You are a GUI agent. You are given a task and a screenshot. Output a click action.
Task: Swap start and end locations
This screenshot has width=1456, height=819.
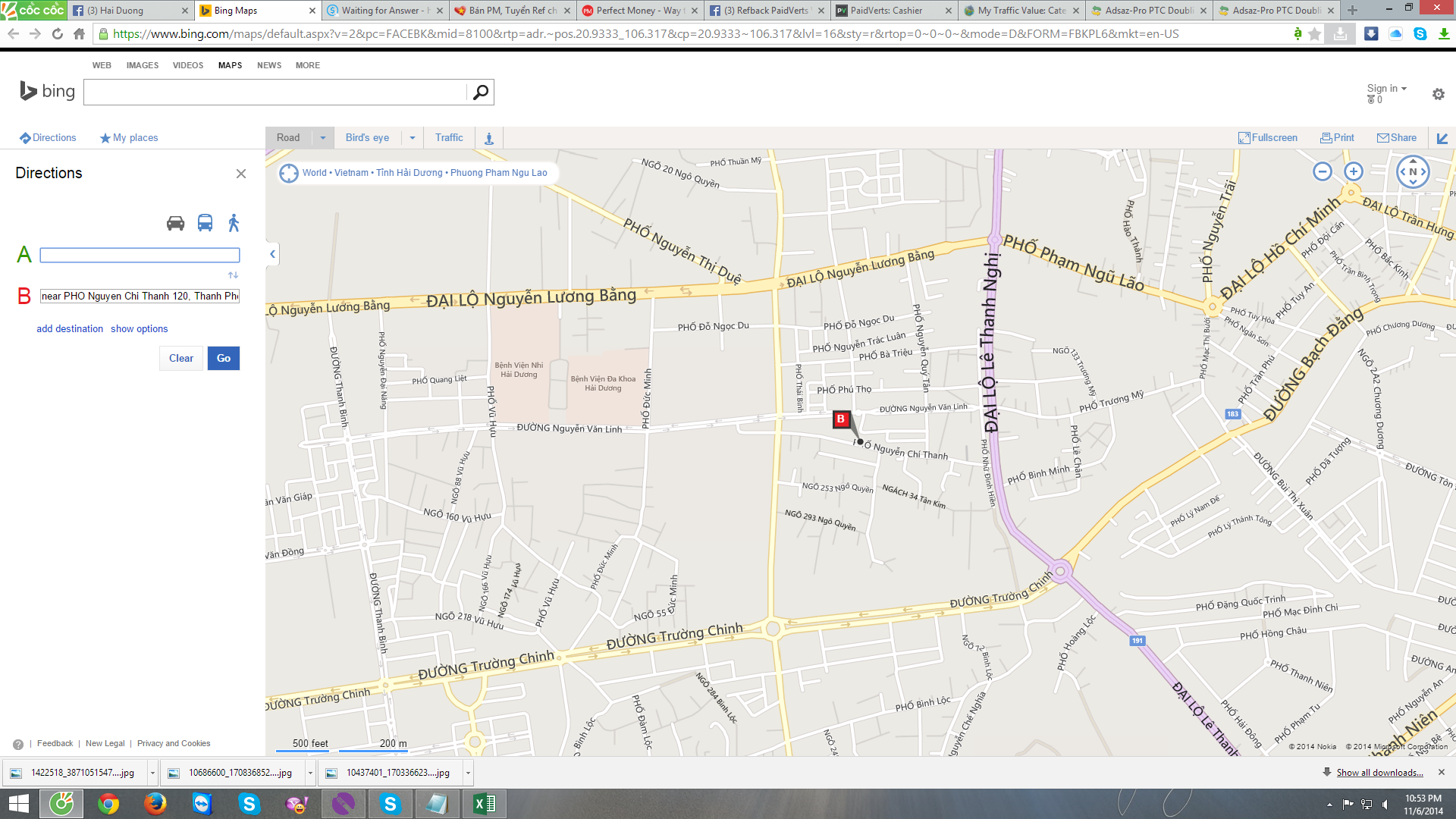coord(233,275)
